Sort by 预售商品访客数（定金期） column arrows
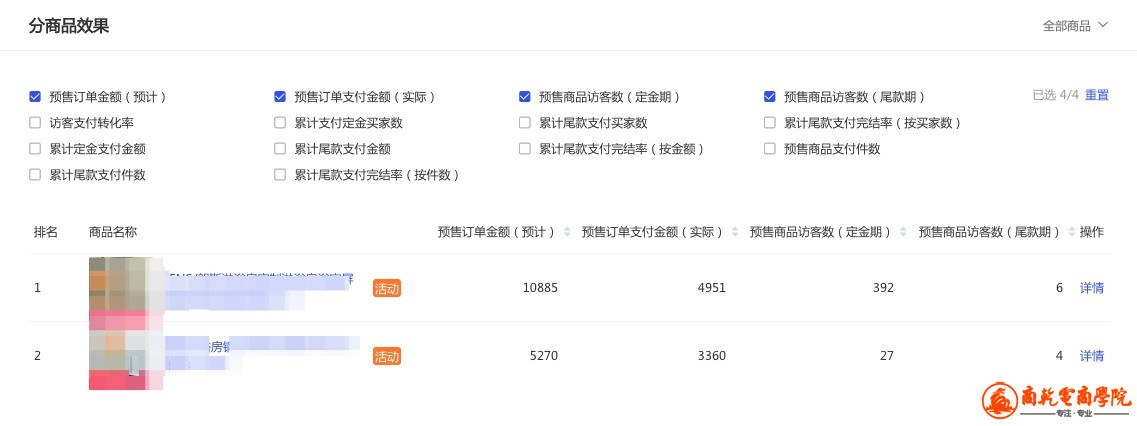Image resolution: width=1137 pixels, height=426 pixels. pos(903,232)
